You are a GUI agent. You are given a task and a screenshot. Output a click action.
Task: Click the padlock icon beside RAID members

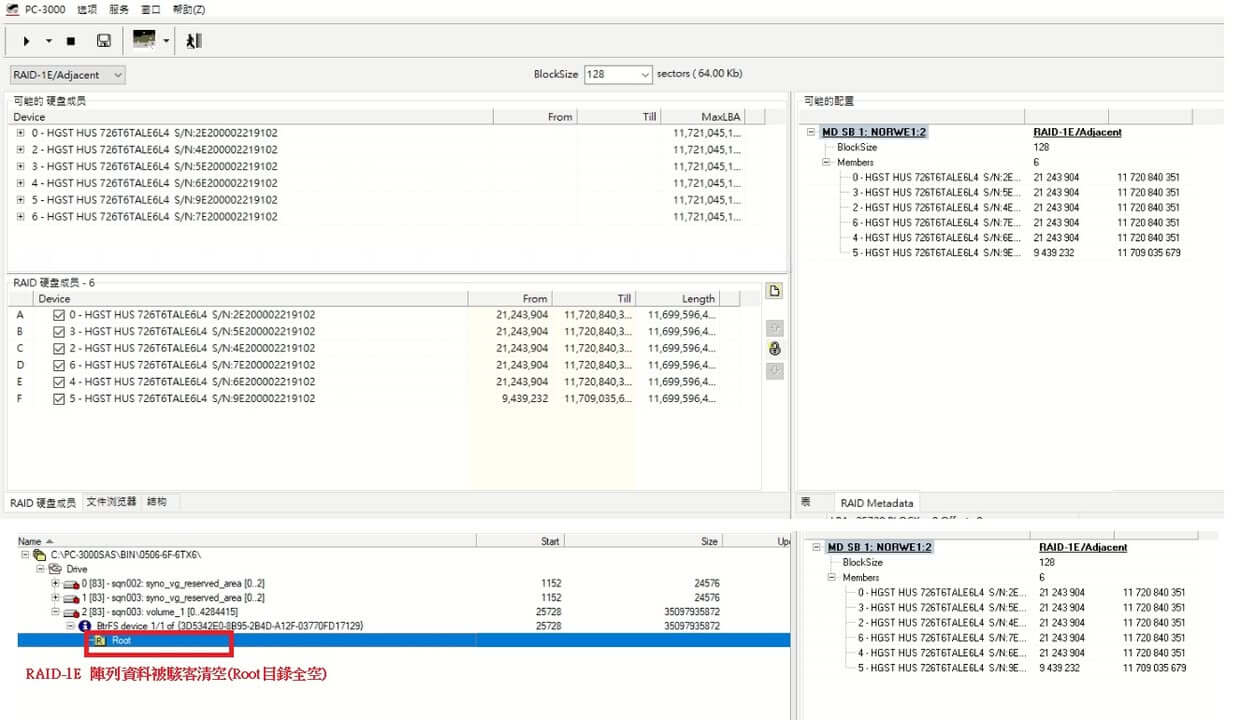pos(774,349)
